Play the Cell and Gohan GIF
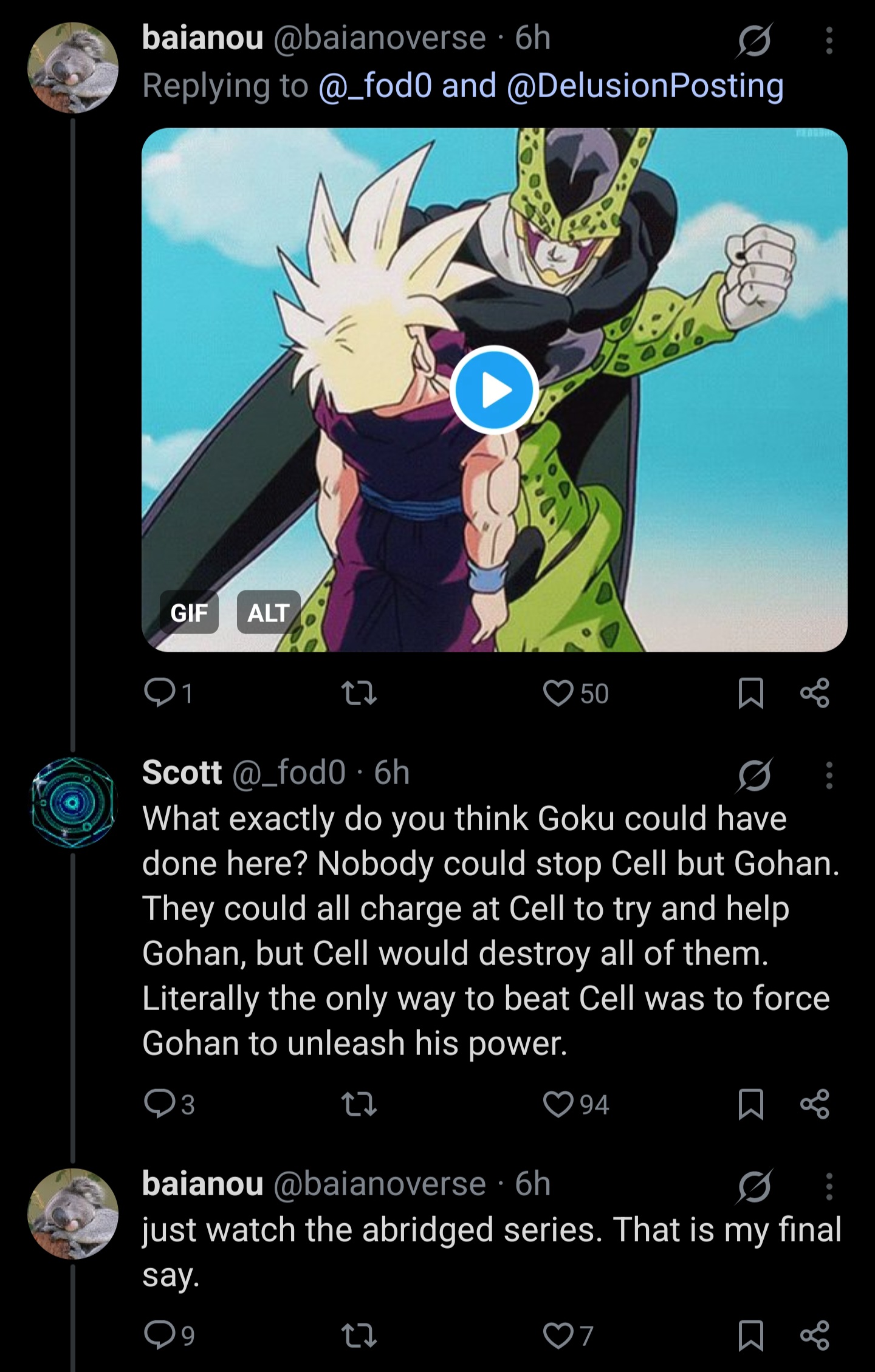875x1372 pixels. pos(495,389)
